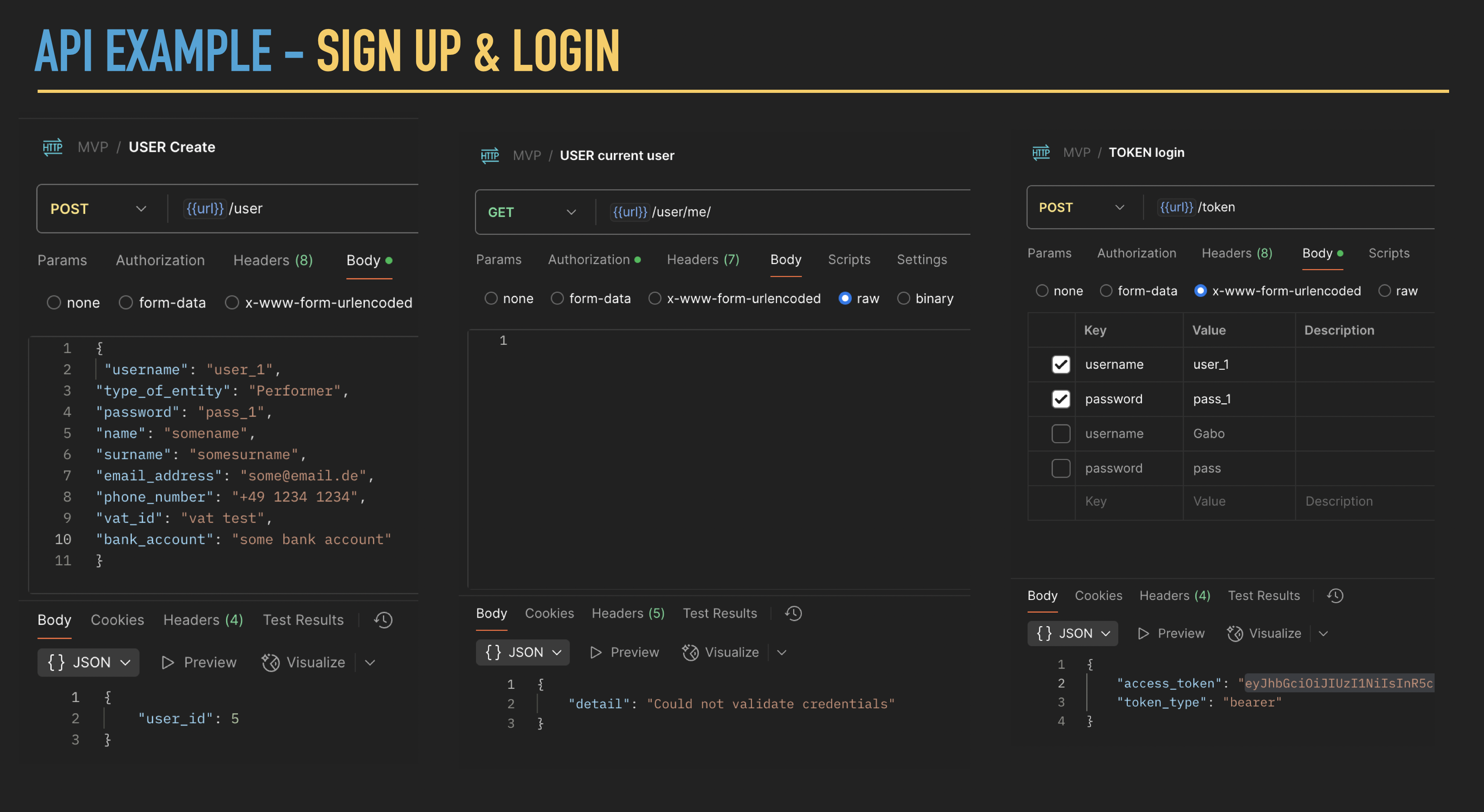Expand chevron after Visualize in TOKEN login
Viewport: 1484px width, 812px height.
pos(1323,633)
